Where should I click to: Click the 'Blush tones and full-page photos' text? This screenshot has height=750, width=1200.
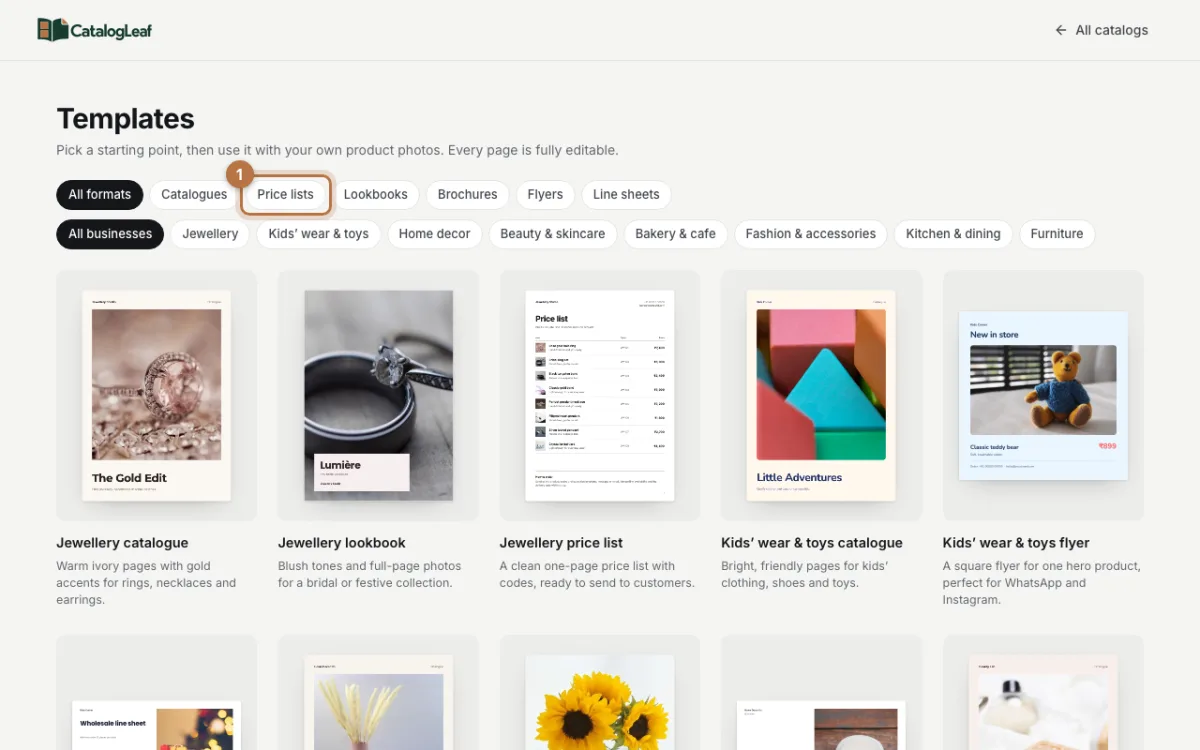(370, 574)
